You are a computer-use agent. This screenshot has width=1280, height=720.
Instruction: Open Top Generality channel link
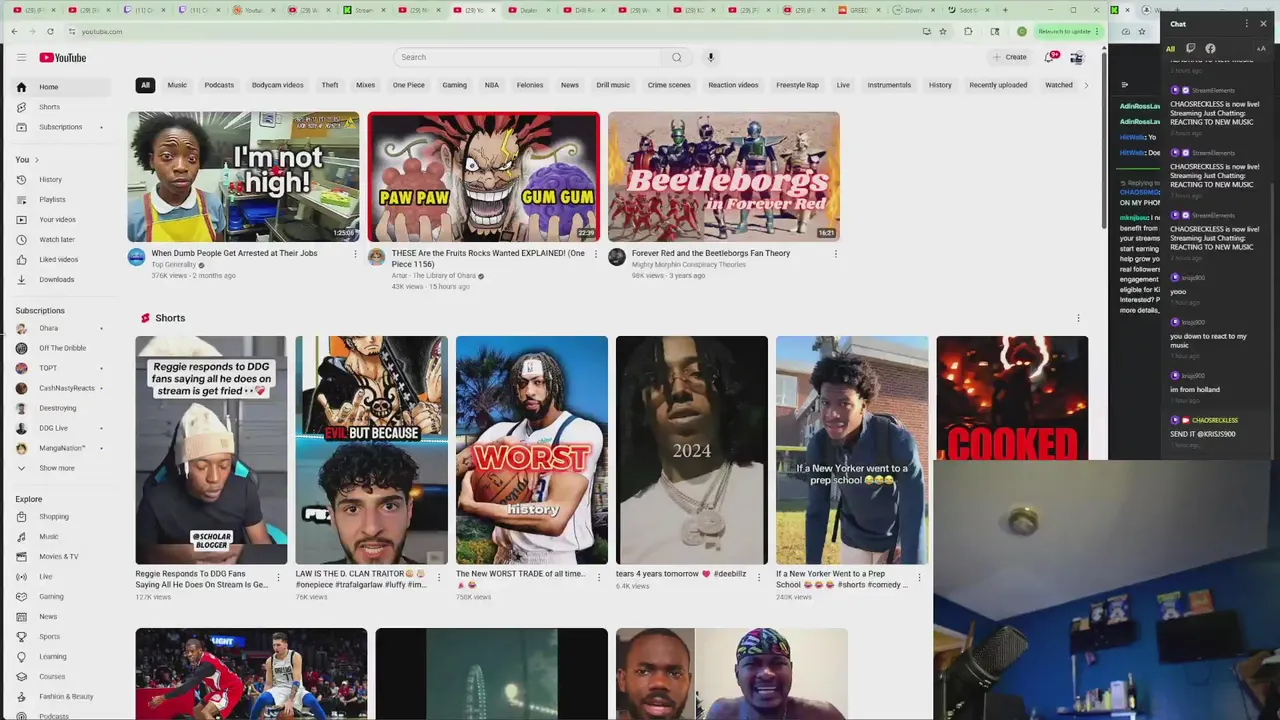pos(174,265)
